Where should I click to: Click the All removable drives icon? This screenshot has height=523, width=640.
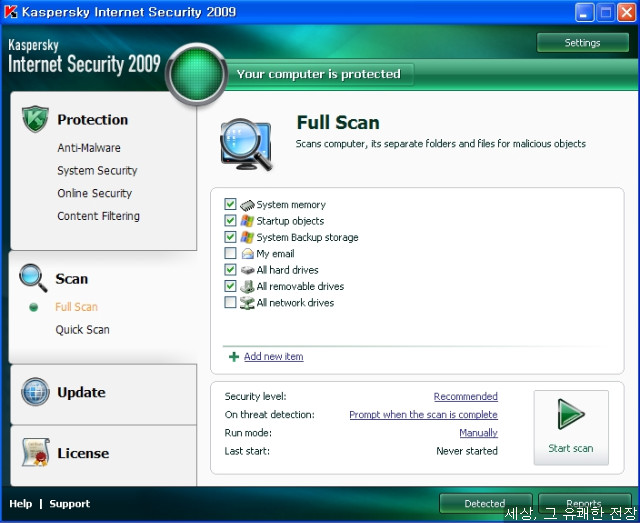pos(247,286)
